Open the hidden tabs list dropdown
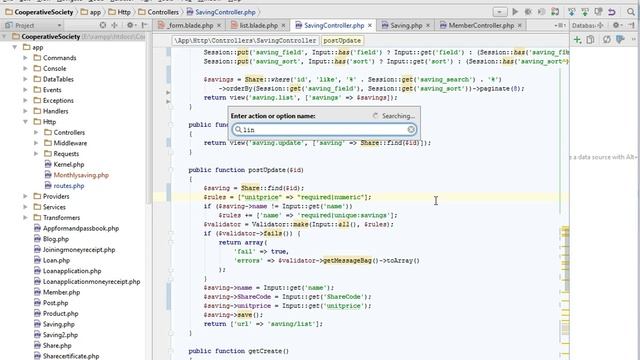640x360 pixels. coord(561,25)
